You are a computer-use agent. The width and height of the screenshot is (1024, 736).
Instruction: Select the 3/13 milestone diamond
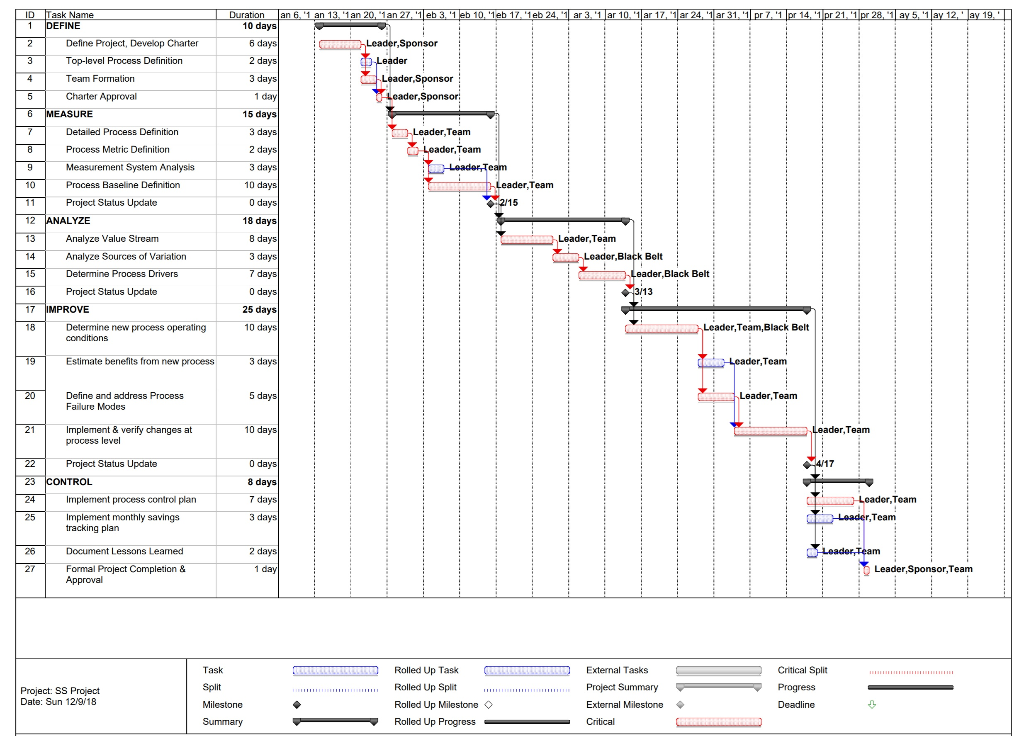coord(624,291)
